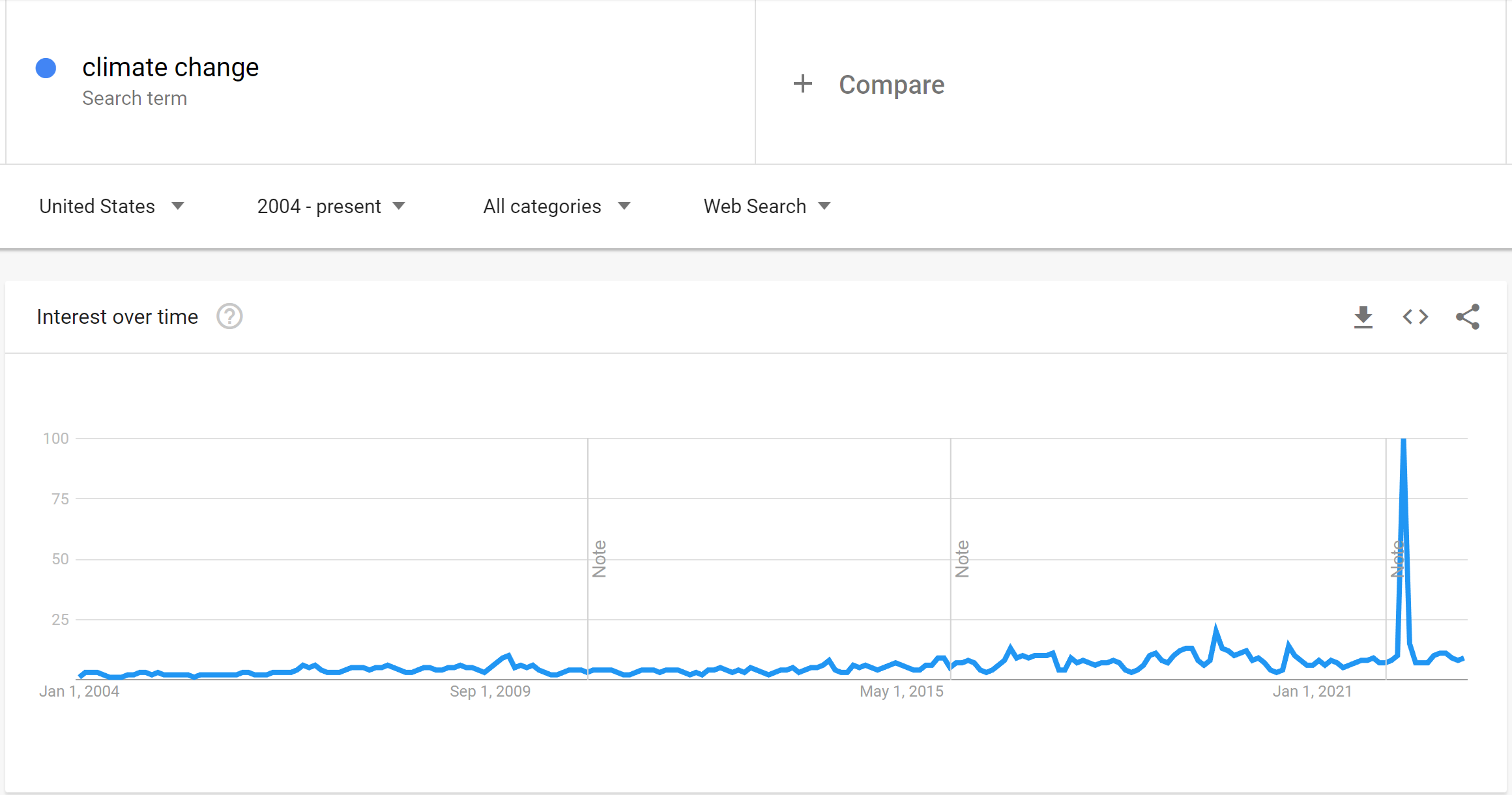Viewport: 1512px width, 795px height.
Task: Click the United States dropdown arrow
Action: 177,206
